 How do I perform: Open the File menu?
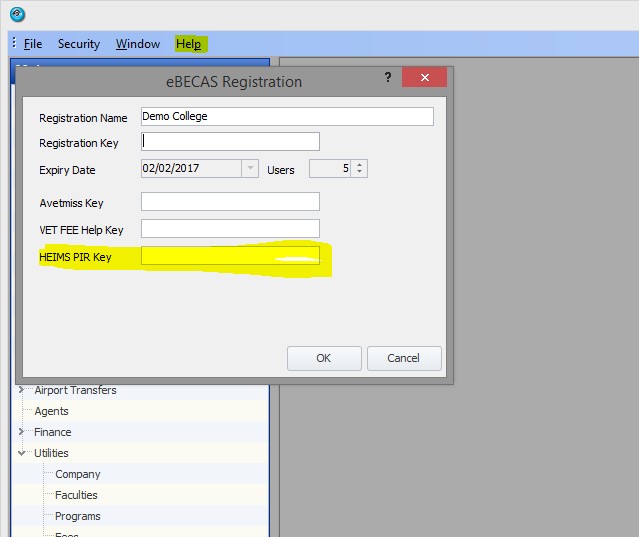(33, 44)
